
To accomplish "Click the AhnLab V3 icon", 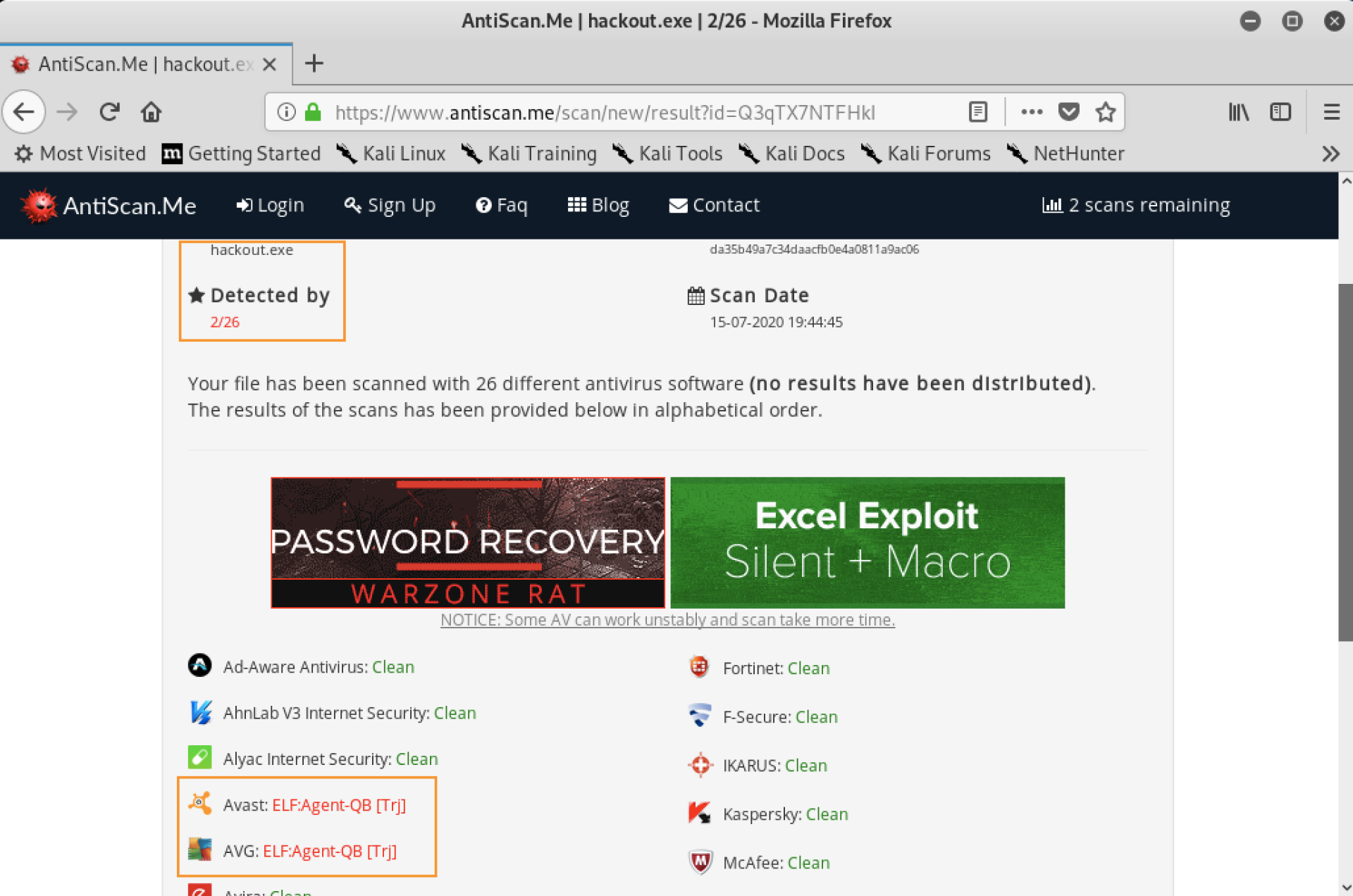I will [x=200, y=712].
